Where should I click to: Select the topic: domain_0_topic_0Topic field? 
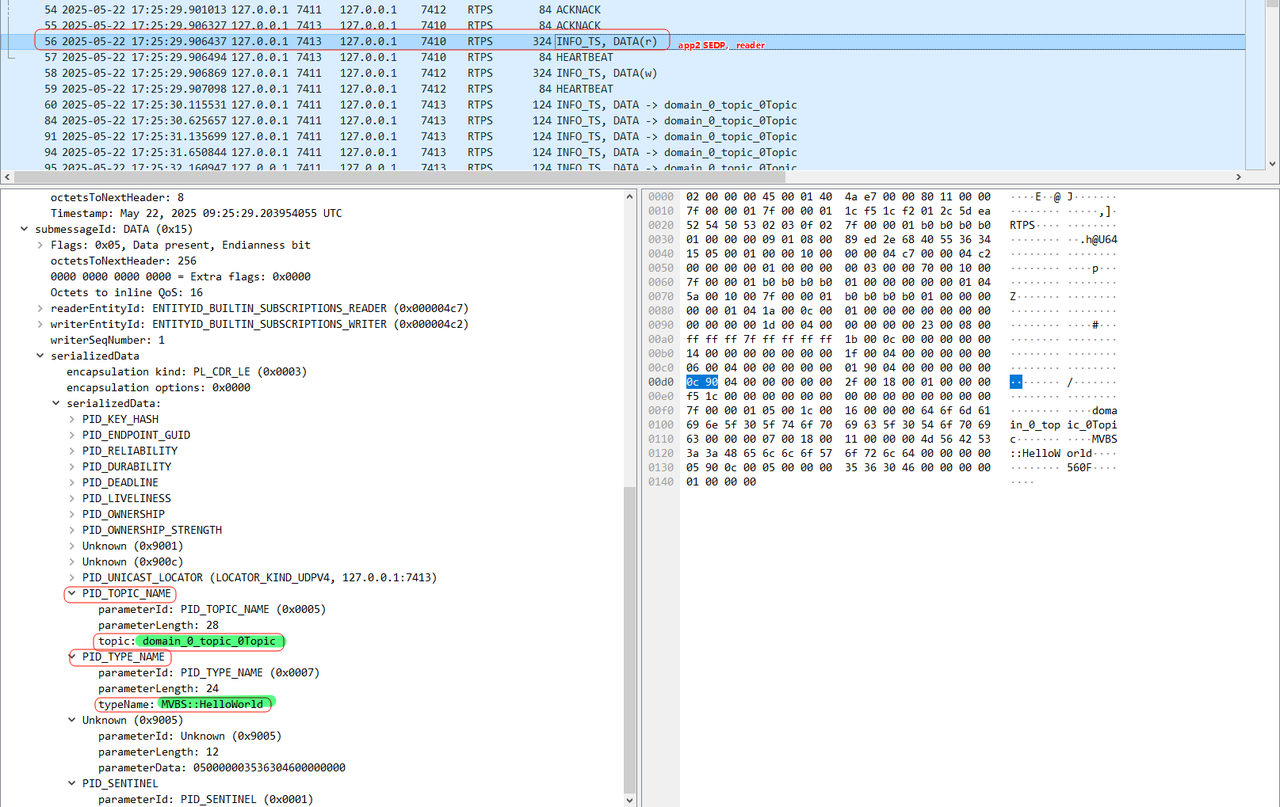pos(190,641)
